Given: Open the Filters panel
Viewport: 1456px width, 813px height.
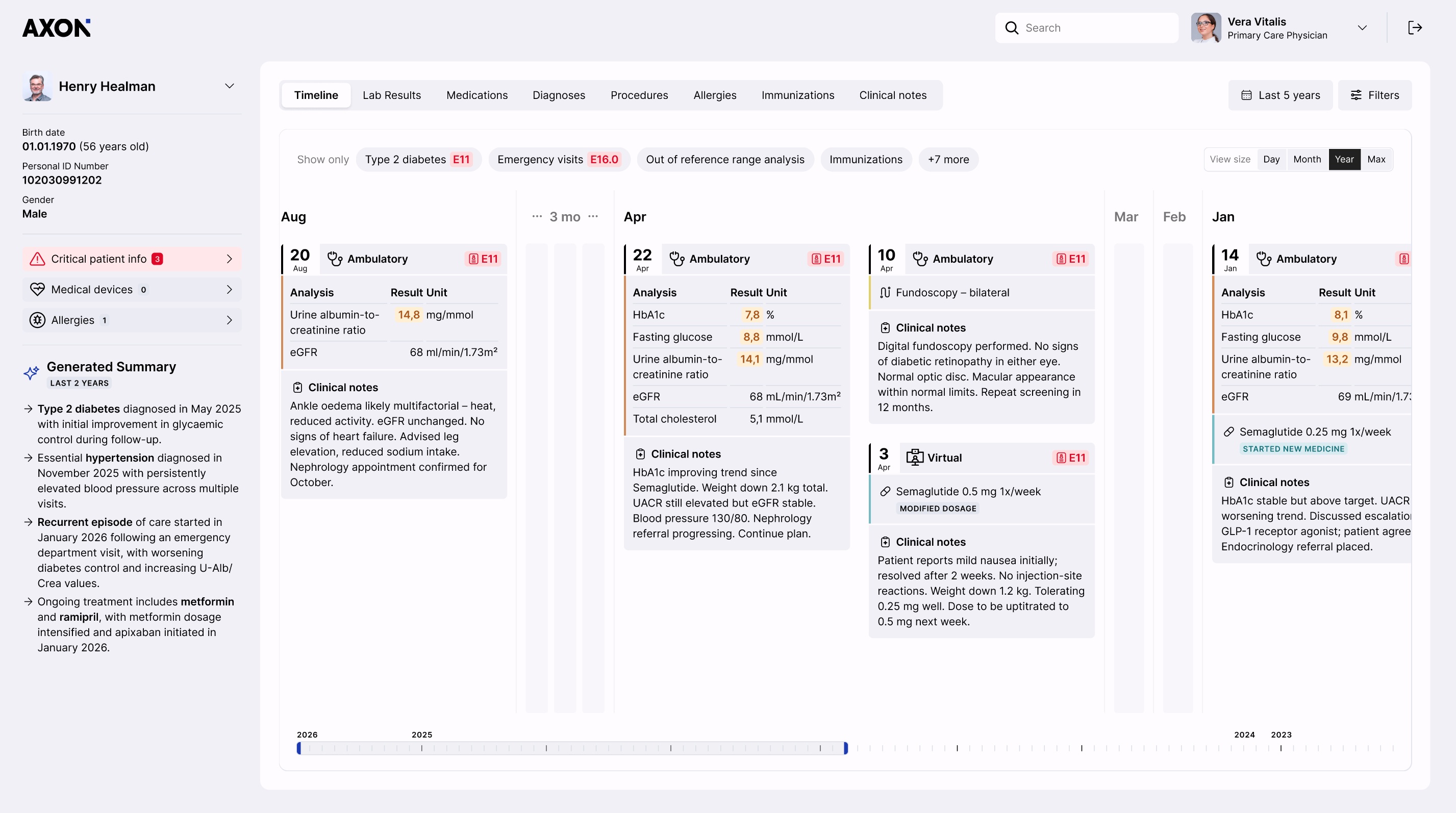Looking at the screenshot, I should [x=1374, y=95].
